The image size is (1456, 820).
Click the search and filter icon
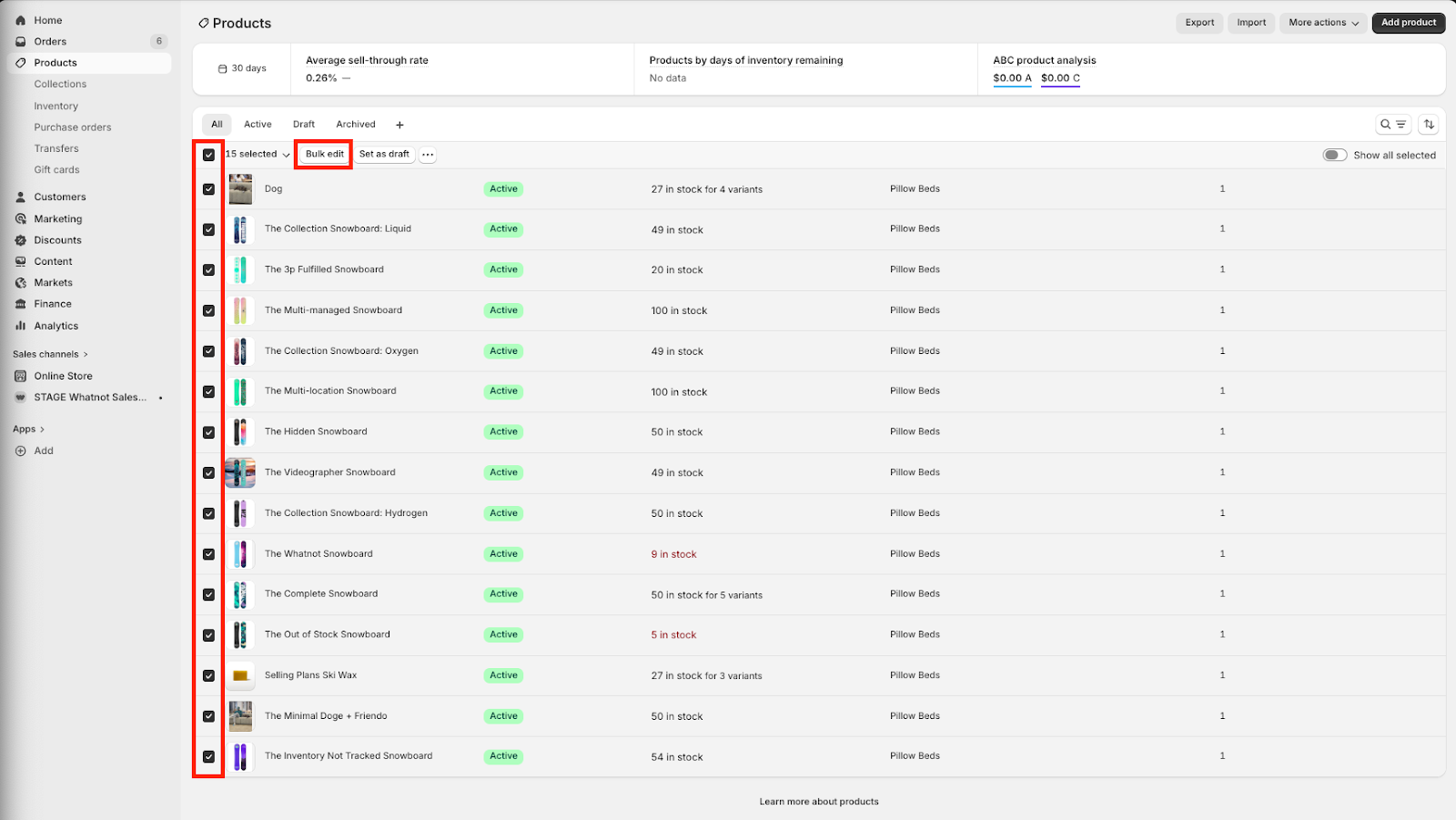pos(1392,125)
